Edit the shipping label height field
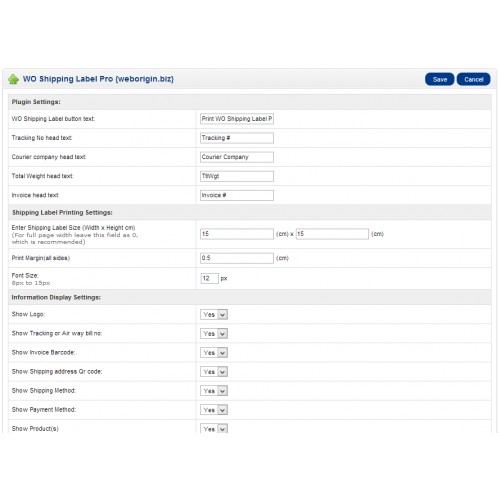The height and width of the screenshot is (500, 500). (x=332, y=234)
